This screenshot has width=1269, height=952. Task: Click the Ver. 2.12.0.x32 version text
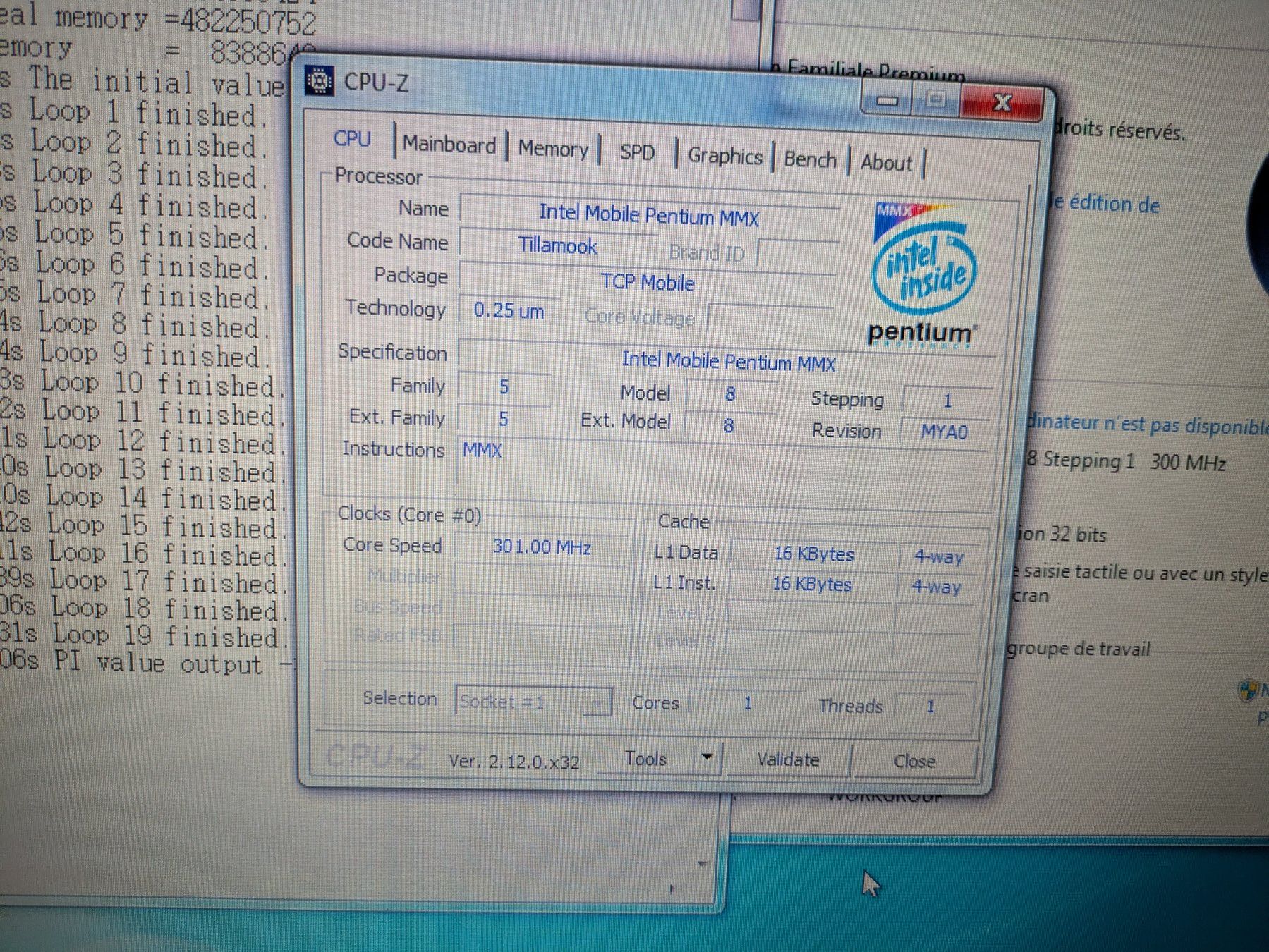tap(514, 762)
